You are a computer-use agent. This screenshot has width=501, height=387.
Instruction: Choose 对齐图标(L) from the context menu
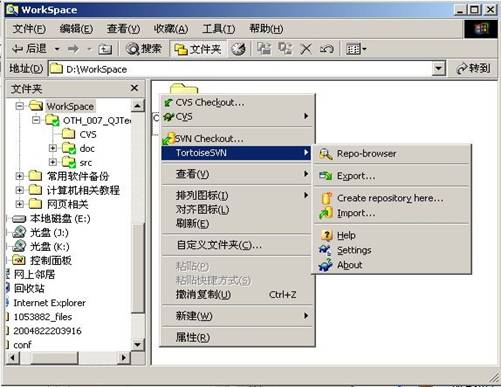click(x=237, y=210)
